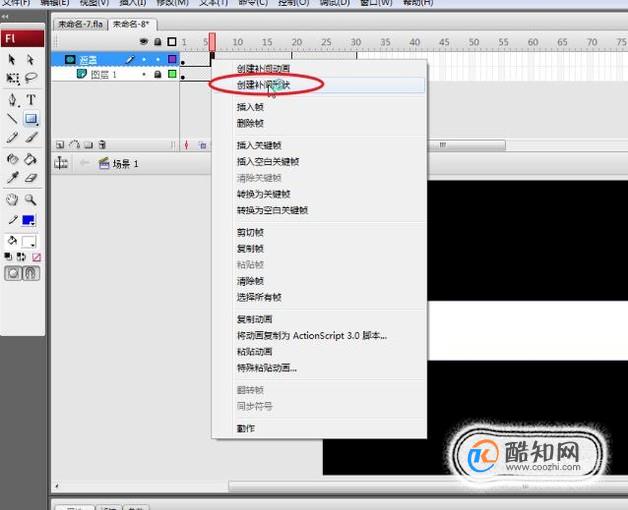Toggle Snap to Objects magnet button

point(31,273)
